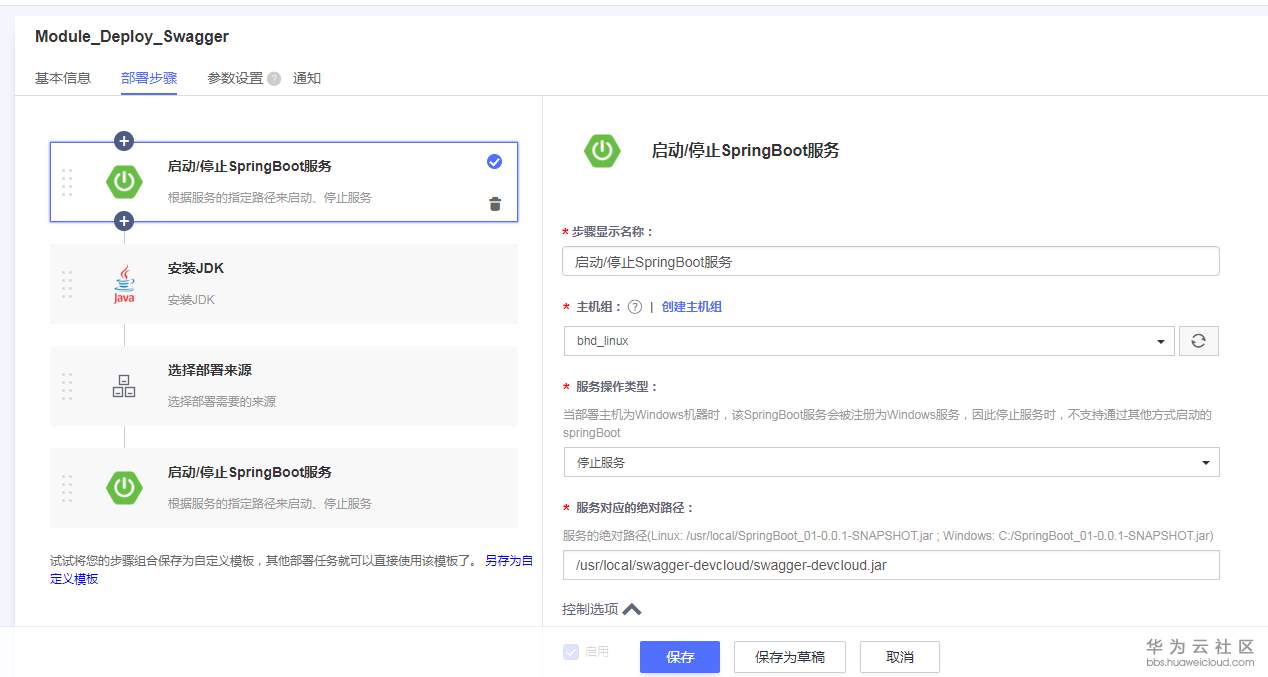Select the 安装JDK Java step icon
The width and height of the screenshot is (1268, 677).
[x=123, y=284]
